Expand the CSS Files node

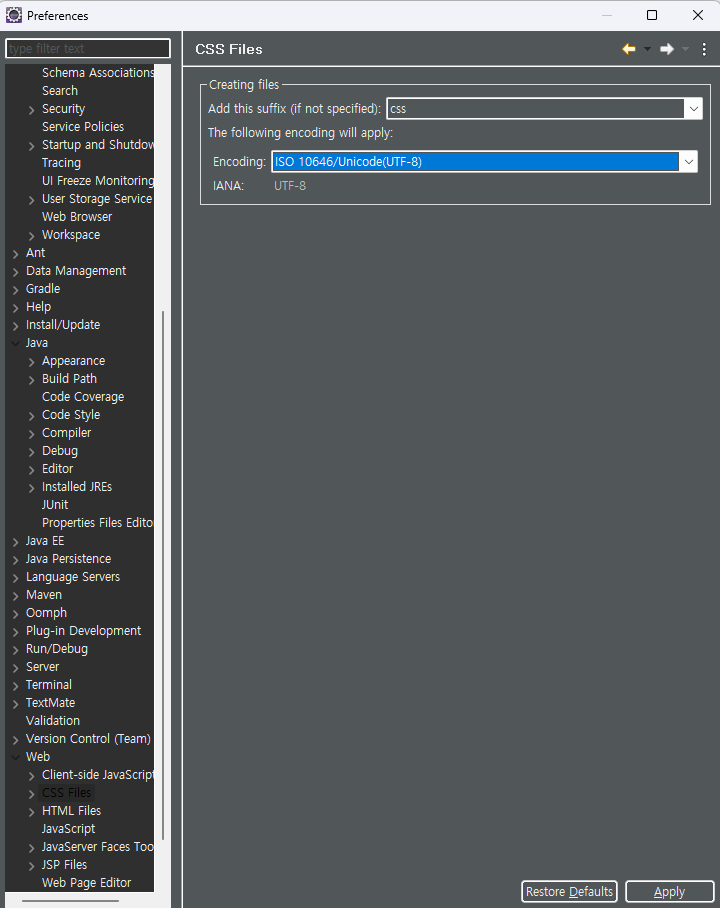click(x=32, y=793)
